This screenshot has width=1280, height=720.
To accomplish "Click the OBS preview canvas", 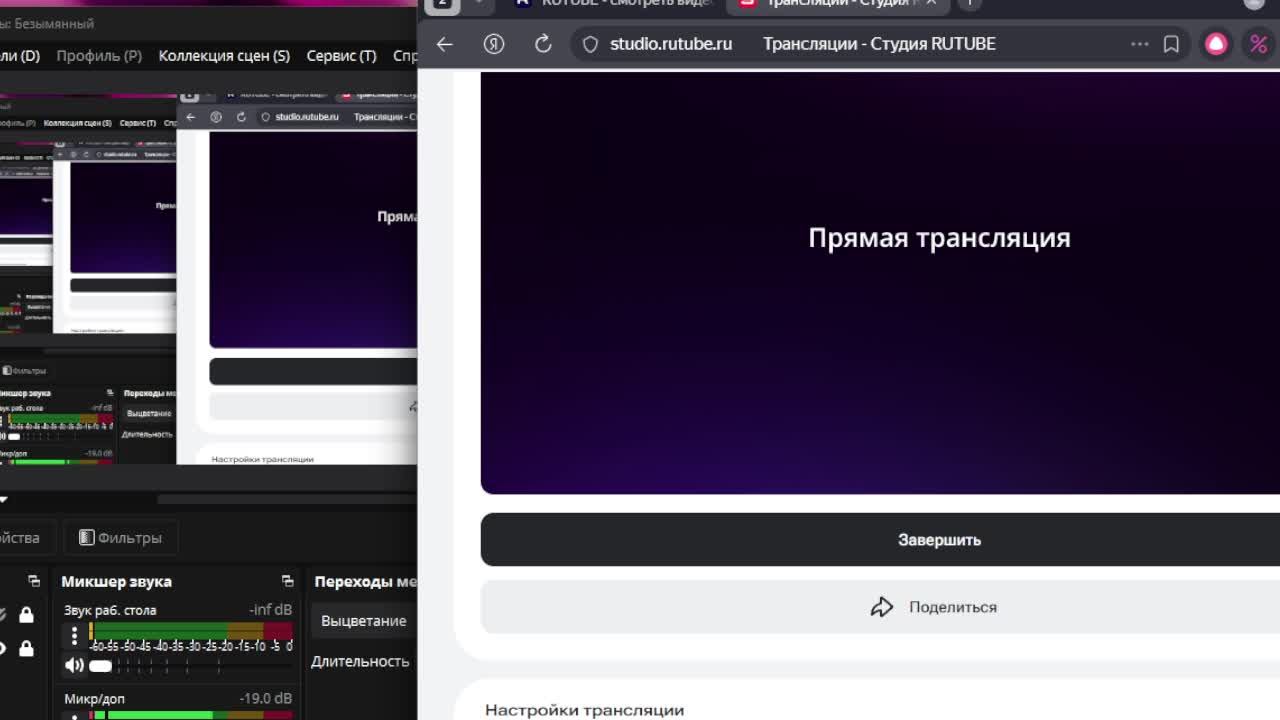I will click(208, 279).
